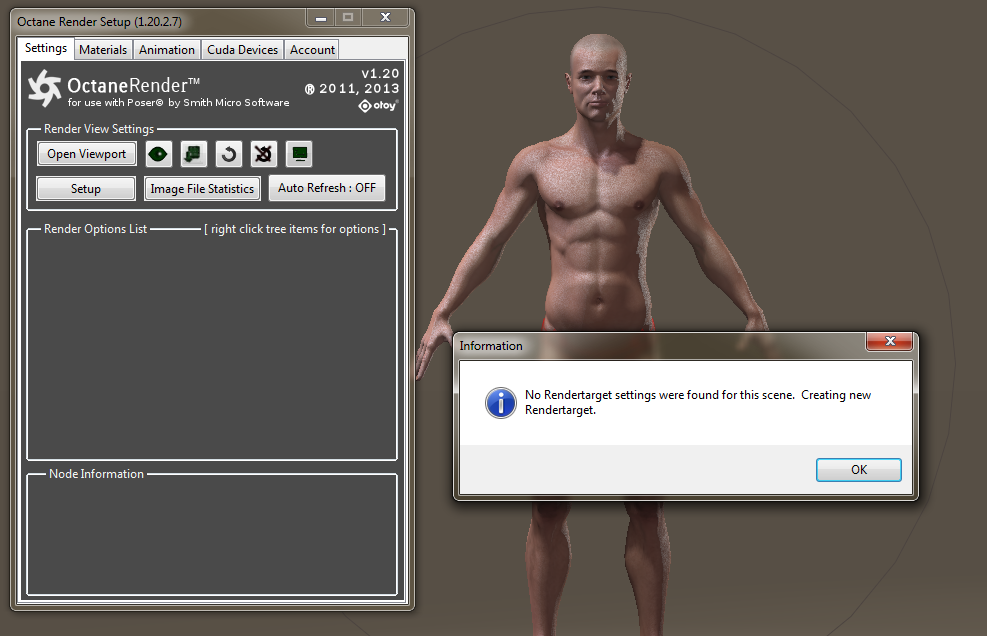Viewport: 987px width, 636px height.
Task: Click the OctaneRender swirl logo
Action: (45, 88)
